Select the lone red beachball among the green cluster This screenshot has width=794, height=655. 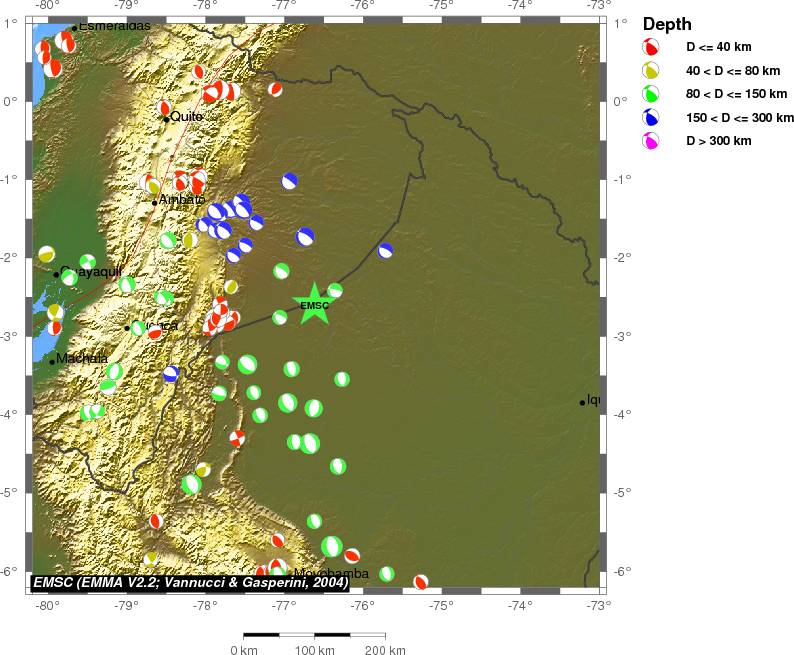click(237, 437)
